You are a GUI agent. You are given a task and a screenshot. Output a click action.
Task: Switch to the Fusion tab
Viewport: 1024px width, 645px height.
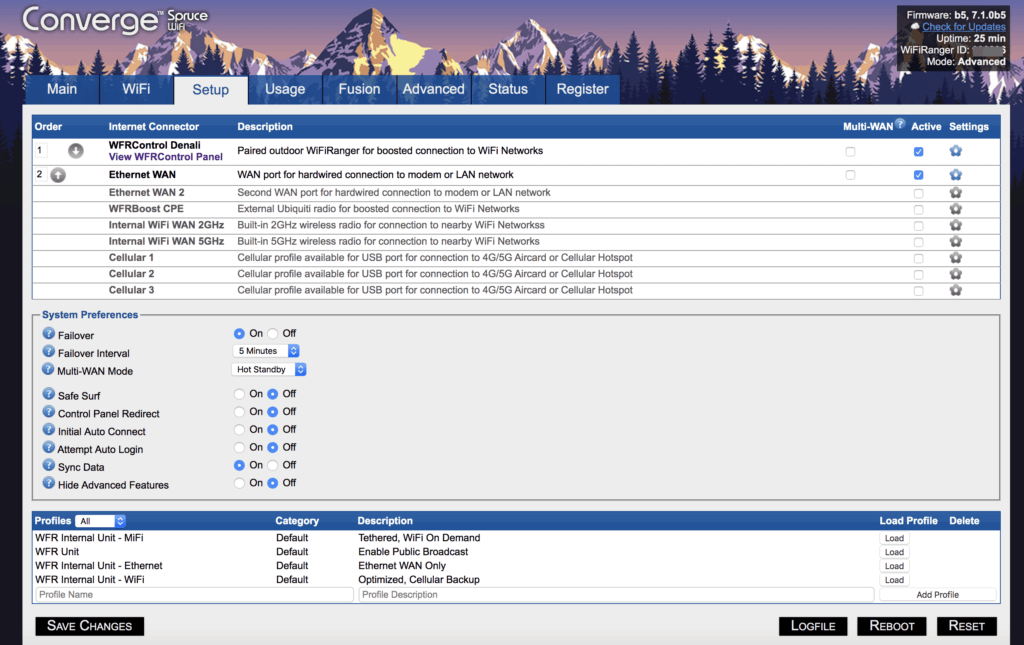[x=359, y=89]
